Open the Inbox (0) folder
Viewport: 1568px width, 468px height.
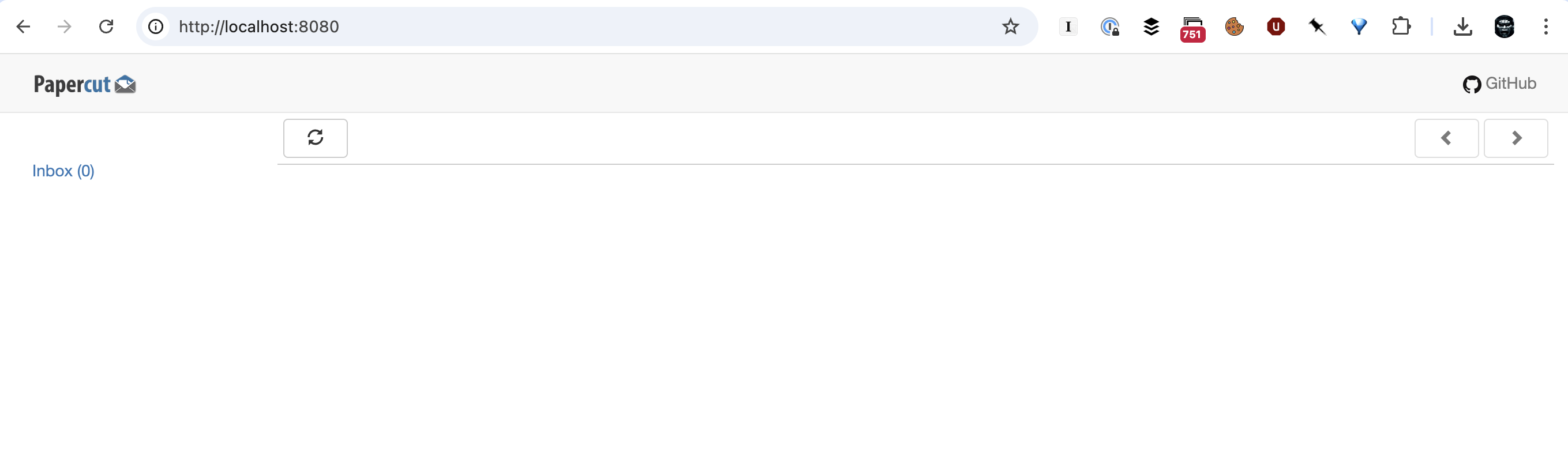click(63, 171)
